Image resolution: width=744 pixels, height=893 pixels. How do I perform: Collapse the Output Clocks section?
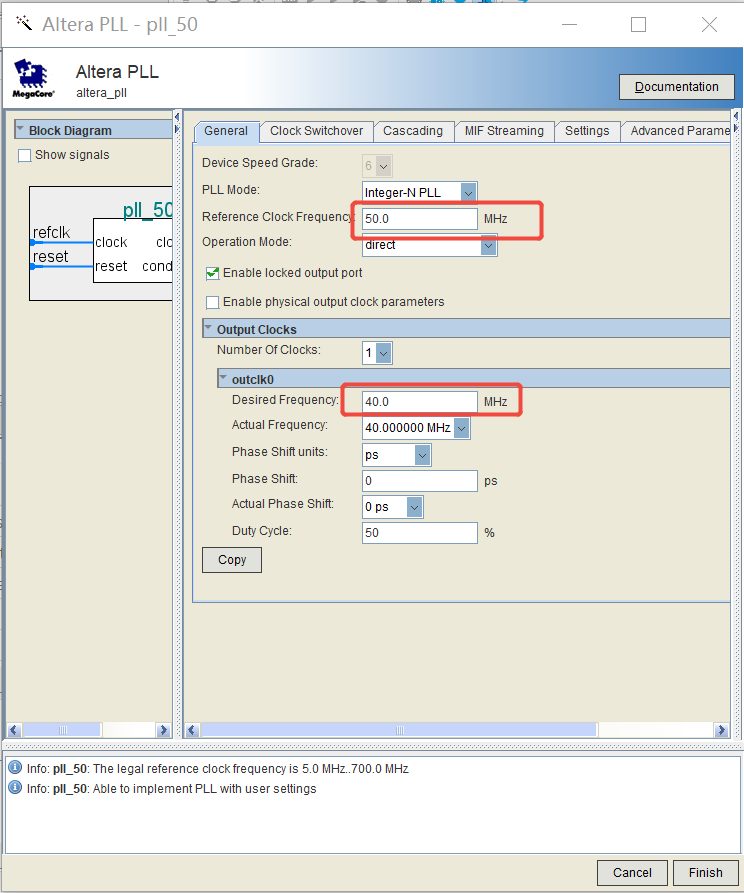pos(208,329)
